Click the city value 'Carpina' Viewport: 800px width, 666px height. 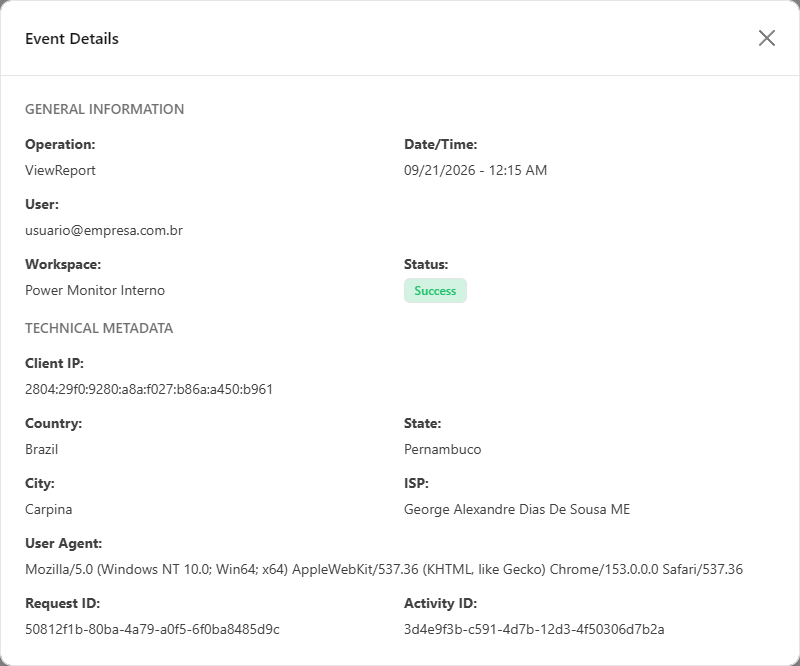[48, 509]
